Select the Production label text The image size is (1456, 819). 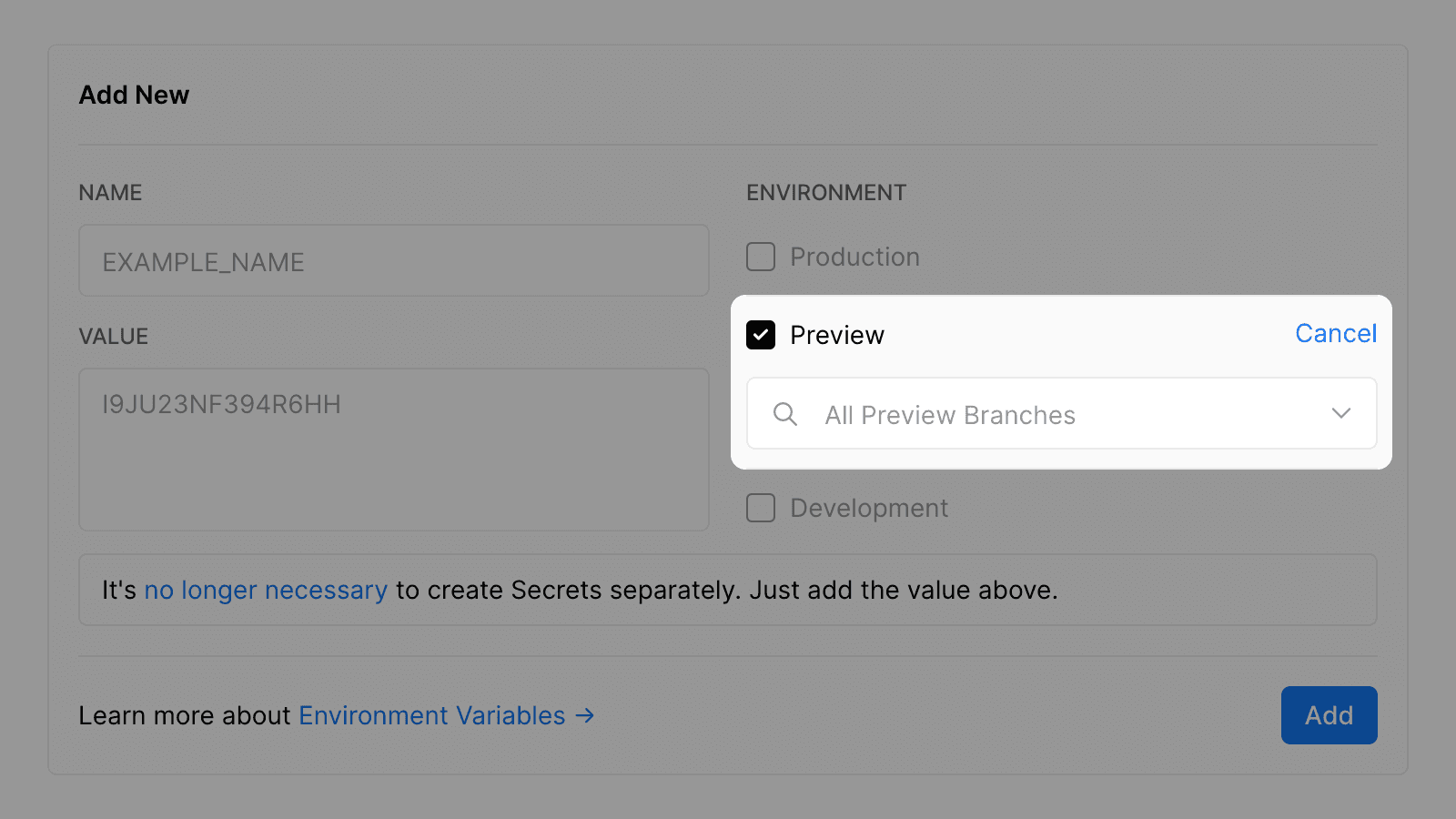pyautogui.click(x=854, y=258)
